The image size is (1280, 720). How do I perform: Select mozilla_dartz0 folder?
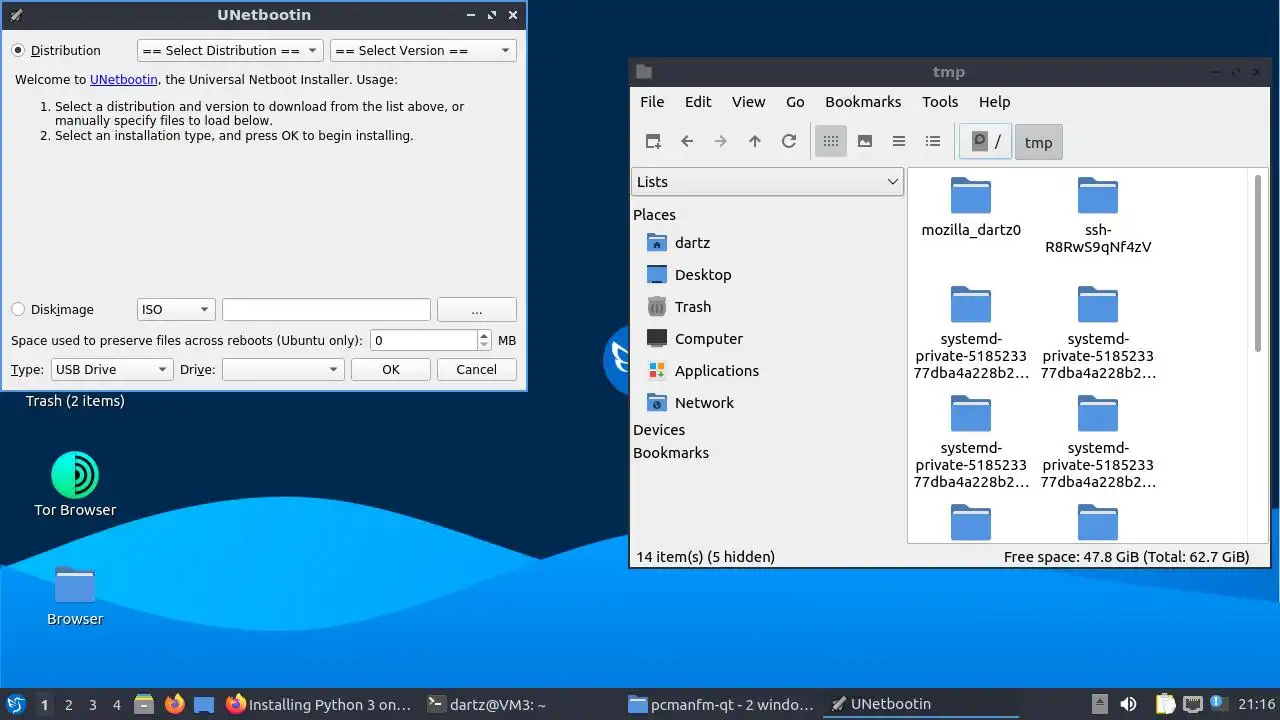[971, 208]
